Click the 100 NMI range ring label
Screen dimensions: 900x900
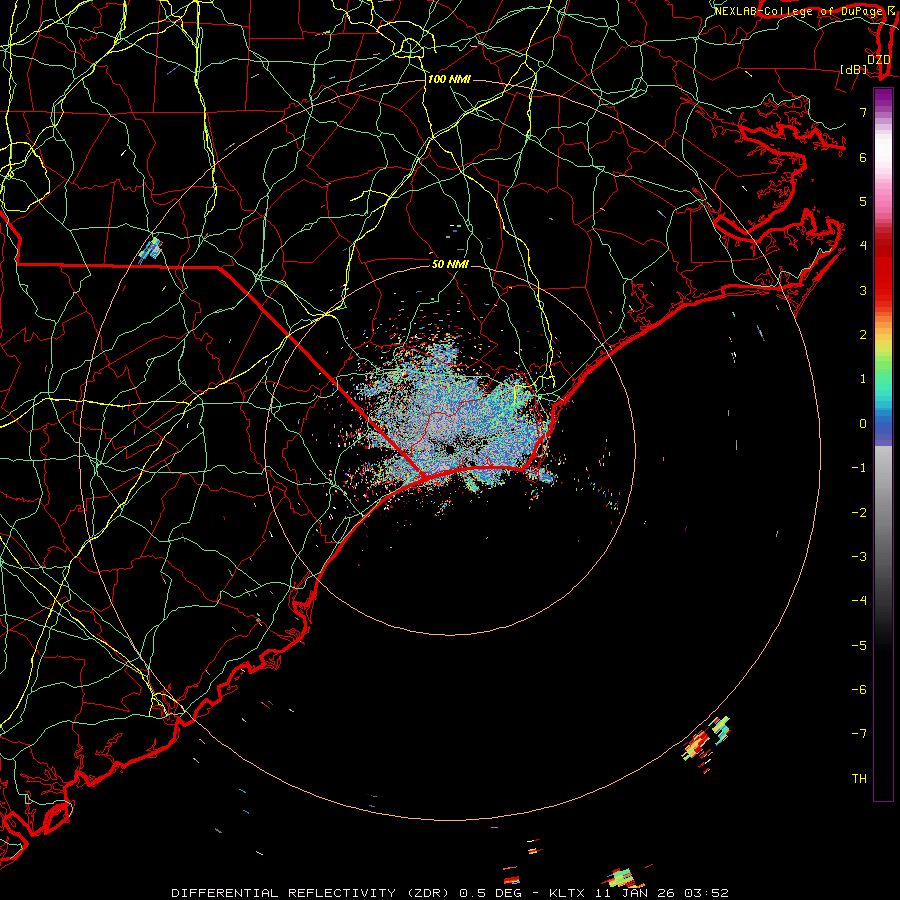point(449,79)
